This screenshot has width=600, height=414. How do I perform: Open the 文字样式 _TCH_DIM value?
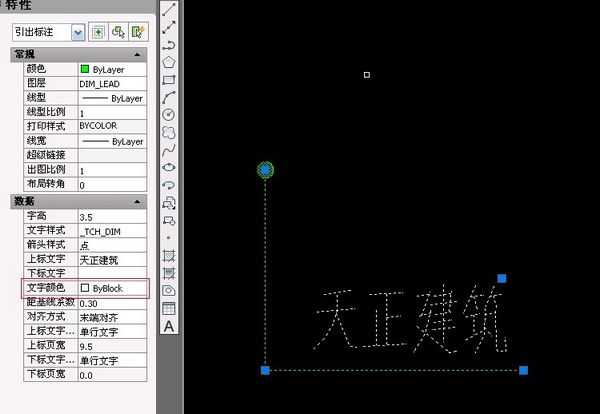pyautogui.click(x=112, y=231)
